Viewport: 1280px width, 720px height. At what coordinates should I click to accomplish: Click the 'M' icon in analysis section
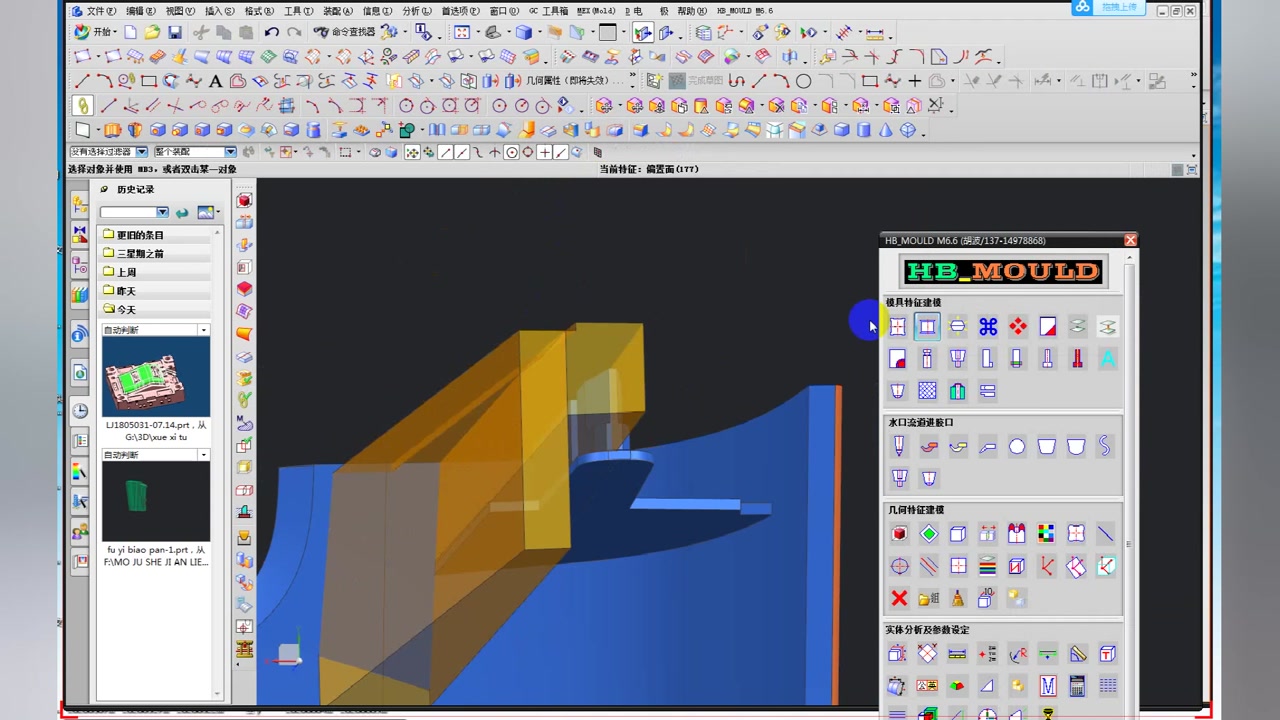coord(1048,686)
